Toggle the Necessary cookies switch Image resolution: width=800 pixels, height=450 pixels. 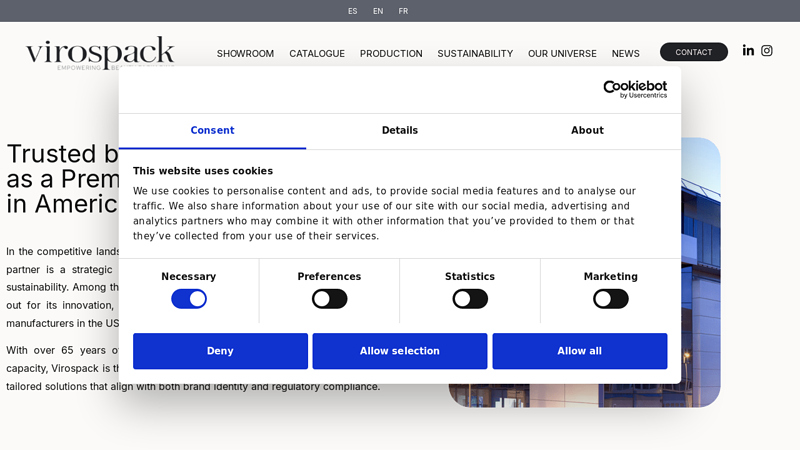pyautogui.click(x=189, y=298)
